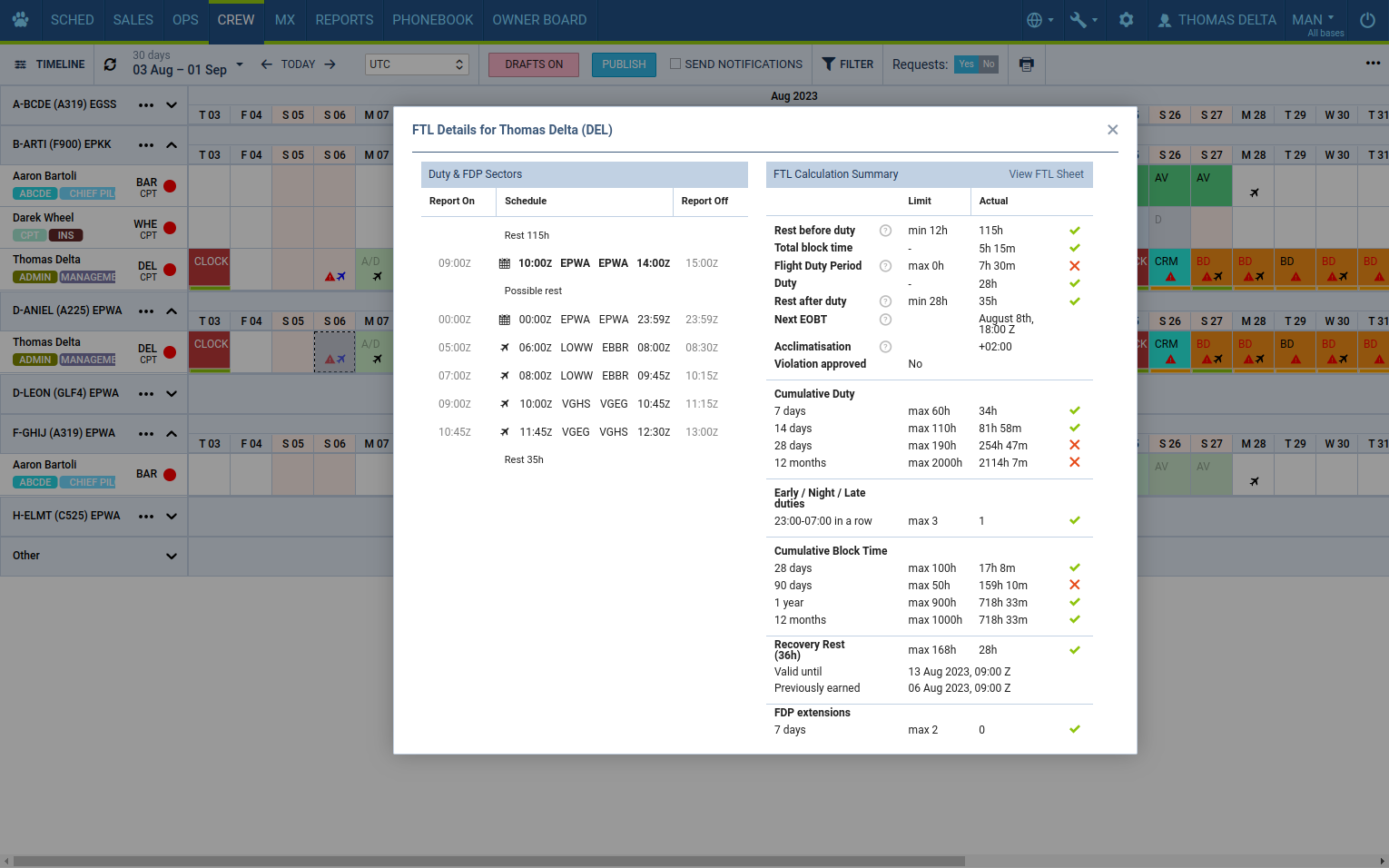1389x868 pixels.
Task: Open the UTC timezone dropdown
Action: (x=417, y=64)
